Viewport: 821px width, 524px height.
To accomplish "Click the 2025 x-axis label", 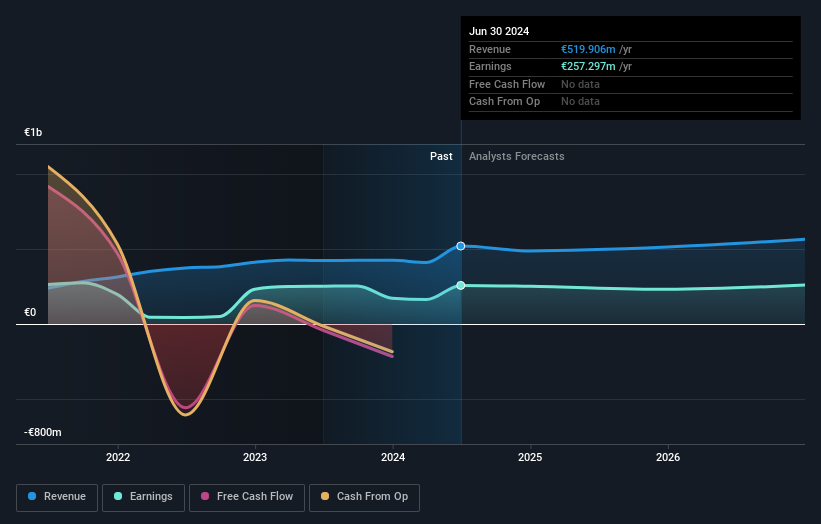I will point(530,457).
